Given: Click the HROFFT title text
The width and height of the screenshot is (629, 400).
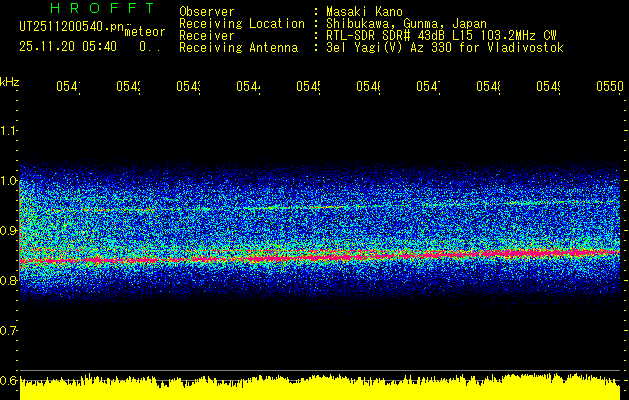Looking at the screenshot, I should [102, 8].
